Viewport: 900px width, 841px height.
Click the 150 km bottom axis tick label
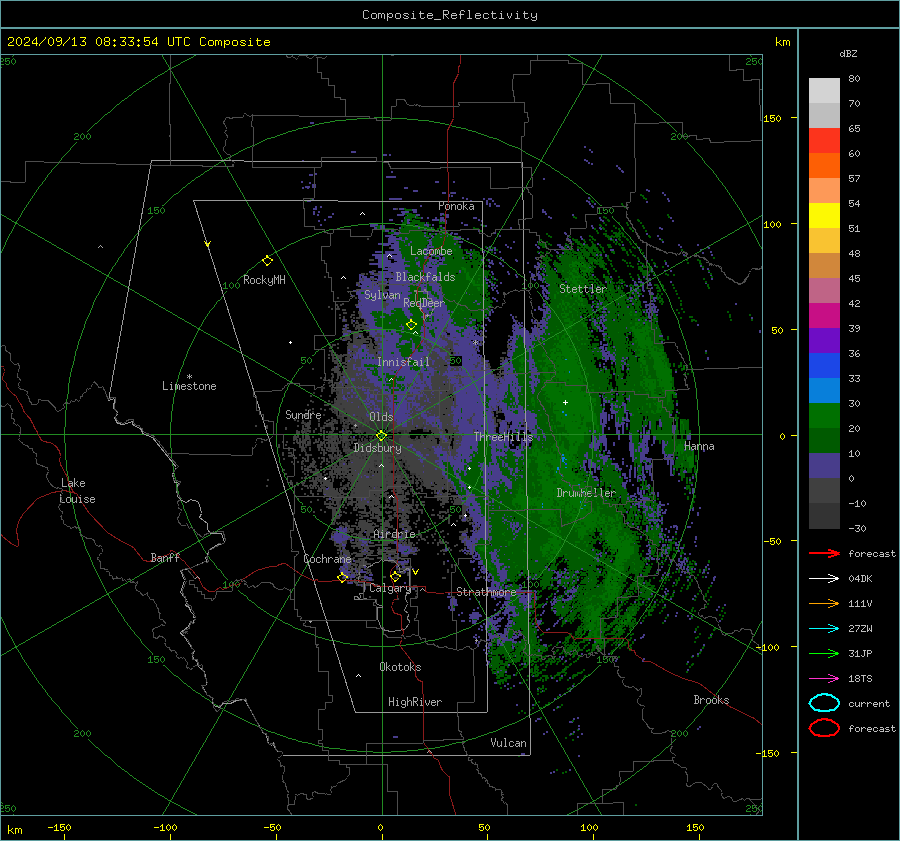click(695, 827)
